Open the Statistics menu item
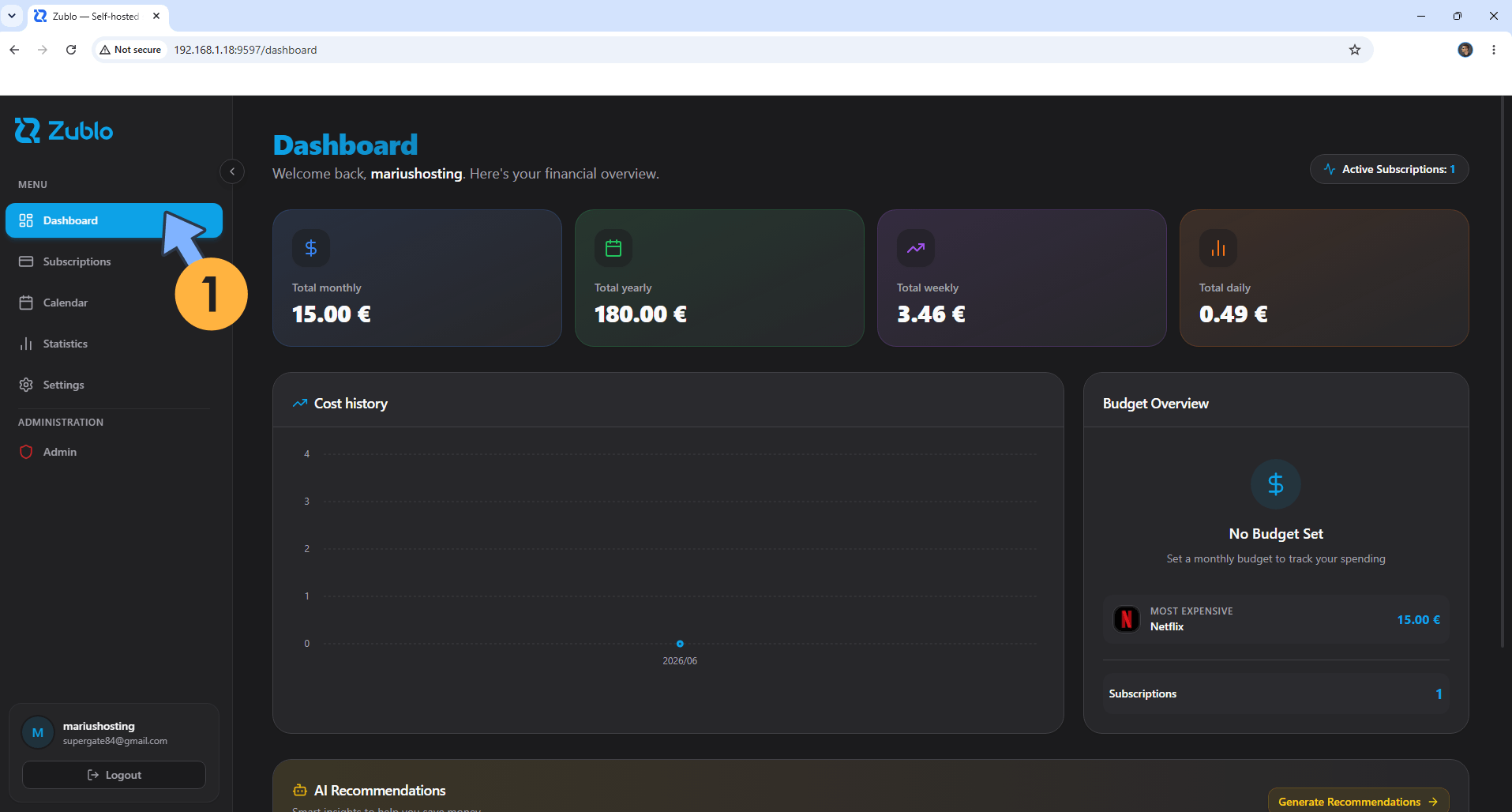The height and width of the screenshot is (812, 1512). [114, 344]
